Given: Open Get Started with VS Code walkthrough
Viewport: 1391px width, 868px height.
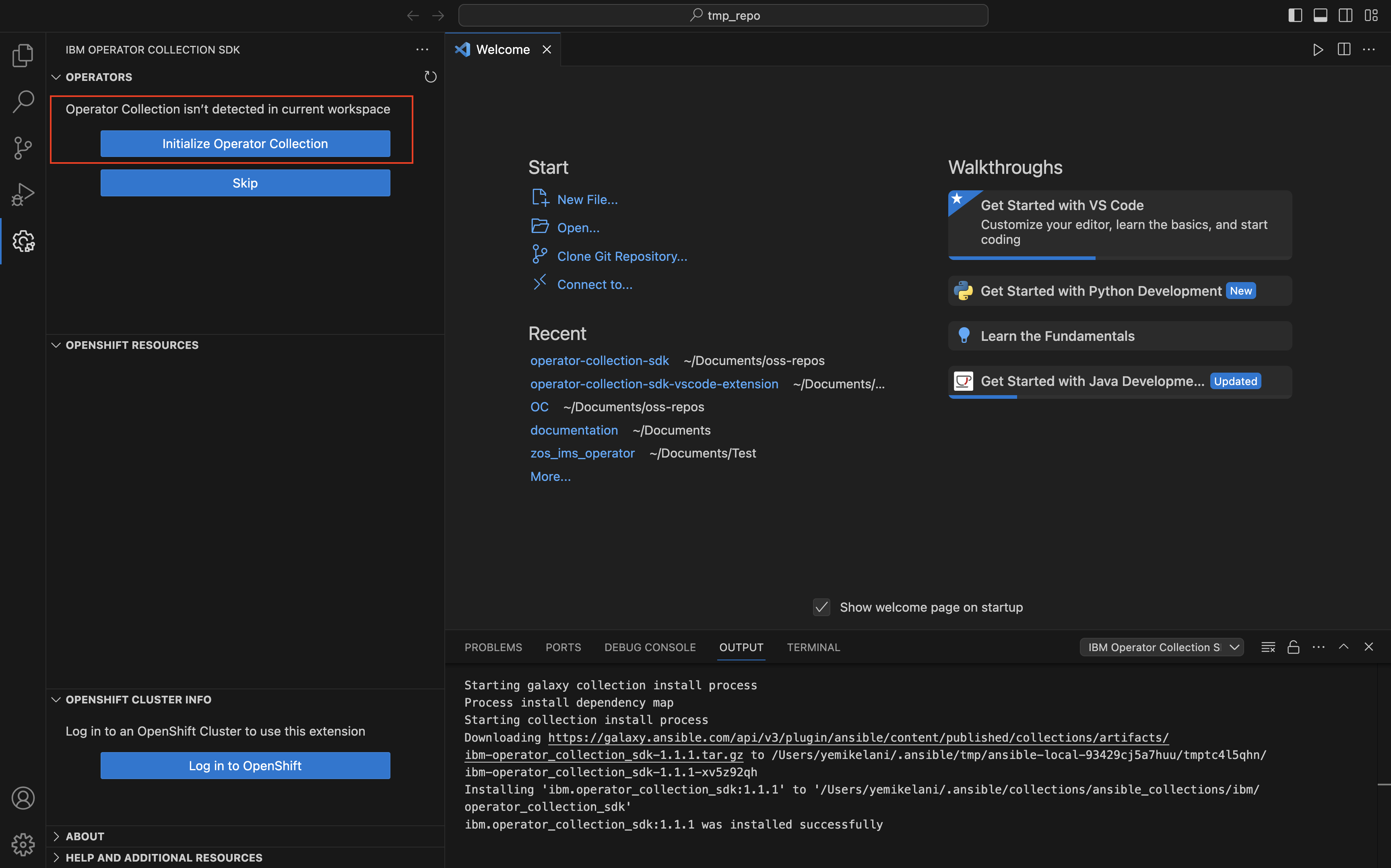Looking at the screenshot, I should [1119, 225].
